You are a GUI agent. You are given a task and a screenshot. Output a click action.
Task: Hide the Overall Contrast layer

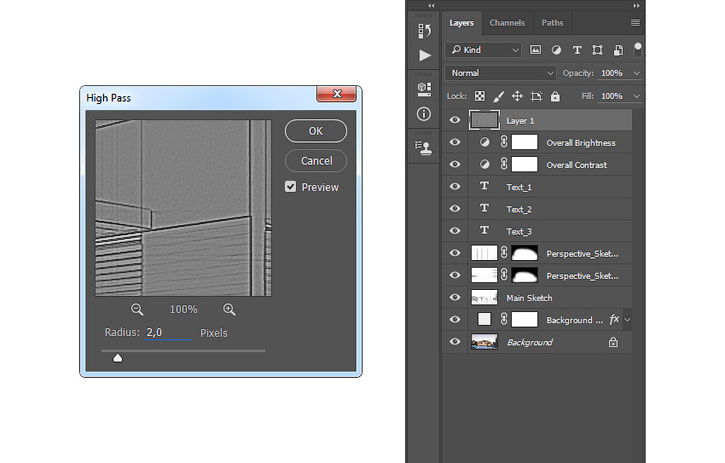click(455, 164)
